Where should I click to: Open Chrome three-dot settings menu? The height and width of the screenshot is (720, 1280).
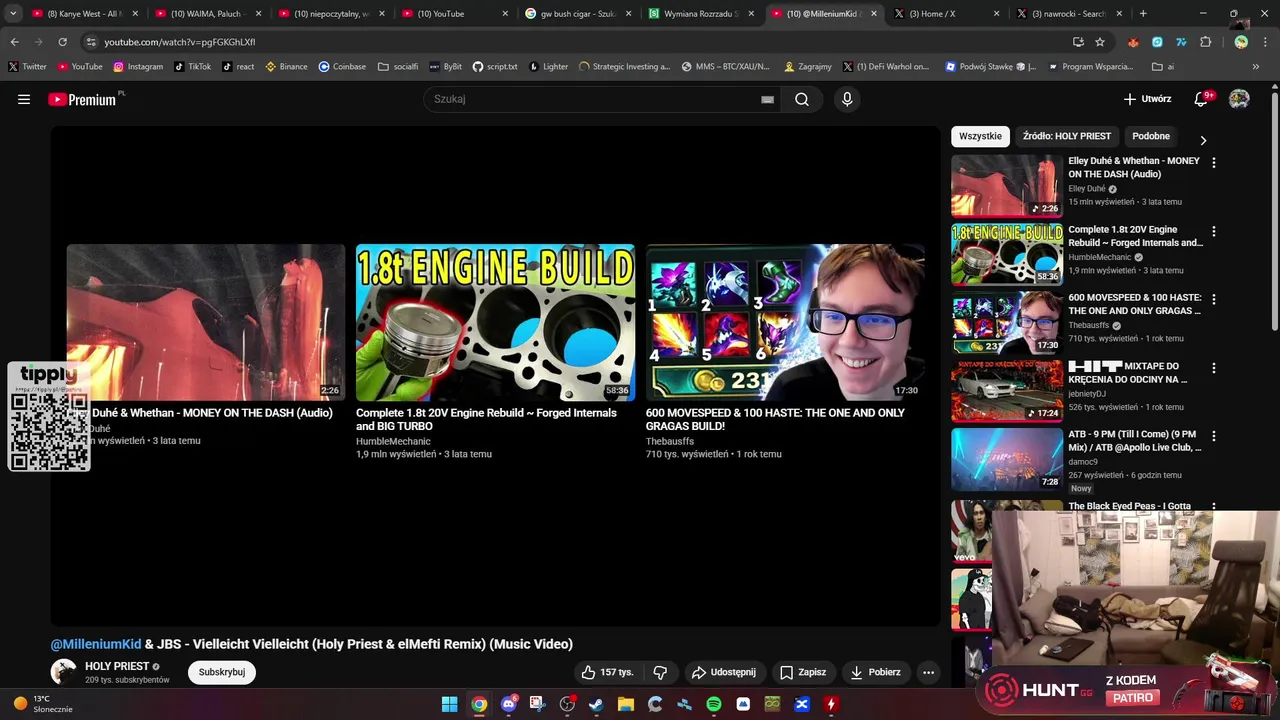(x=1266, y=42)
